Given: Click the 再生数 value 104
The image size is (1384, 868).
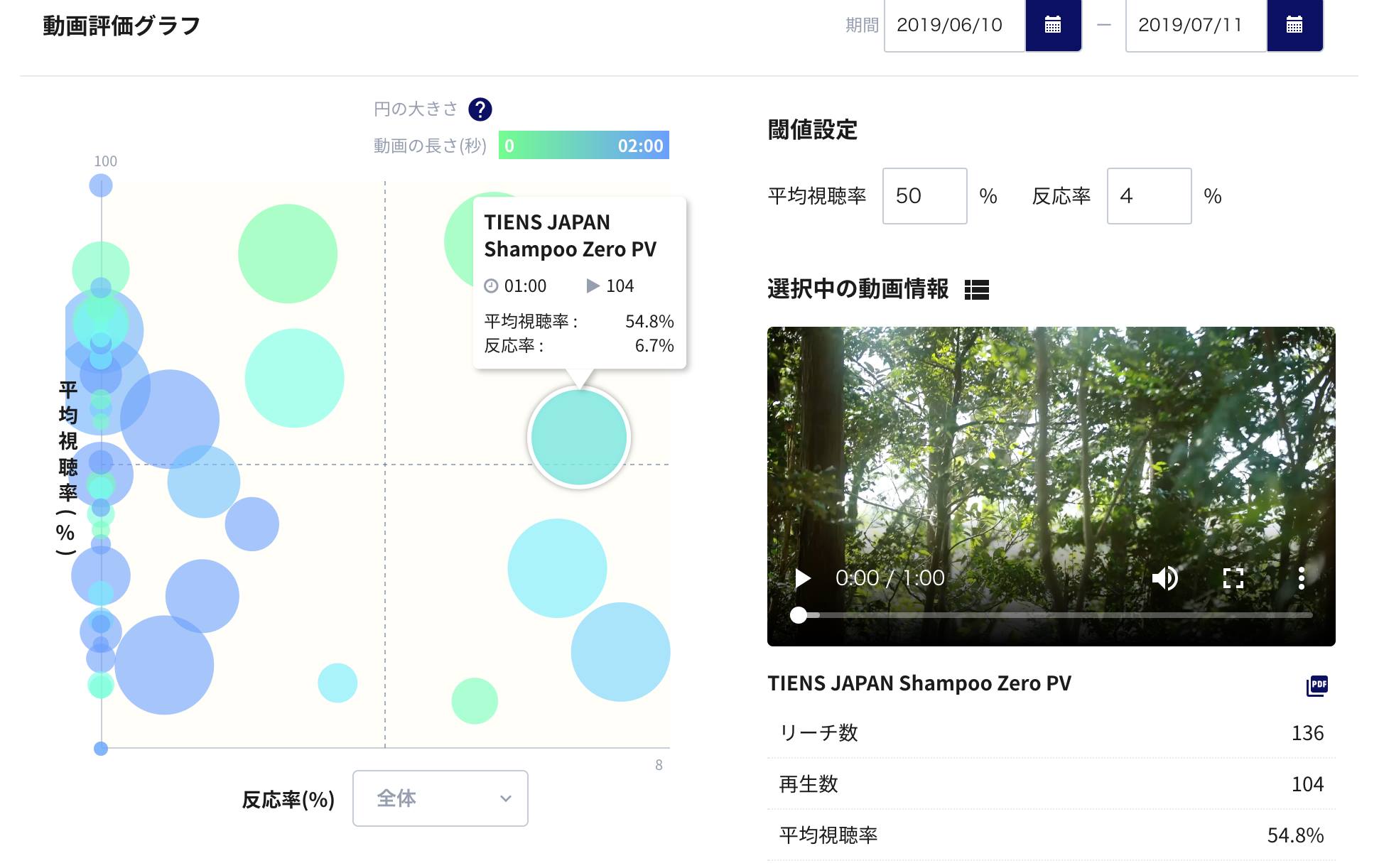Looking at the screenshot, I should click(x=1307, y=784).
